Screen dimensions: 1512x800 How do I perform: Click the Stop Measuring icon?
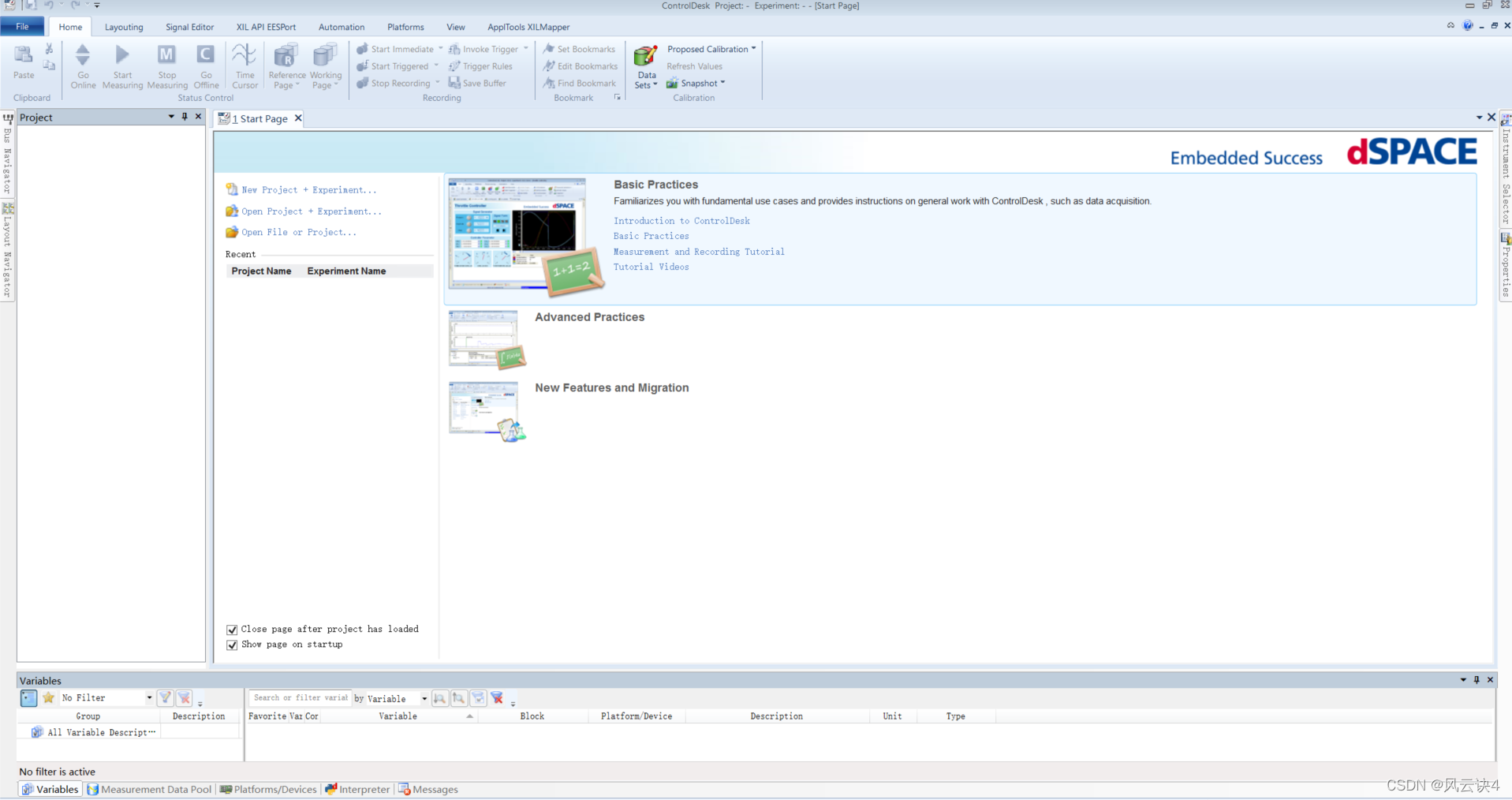coord(166,54)
